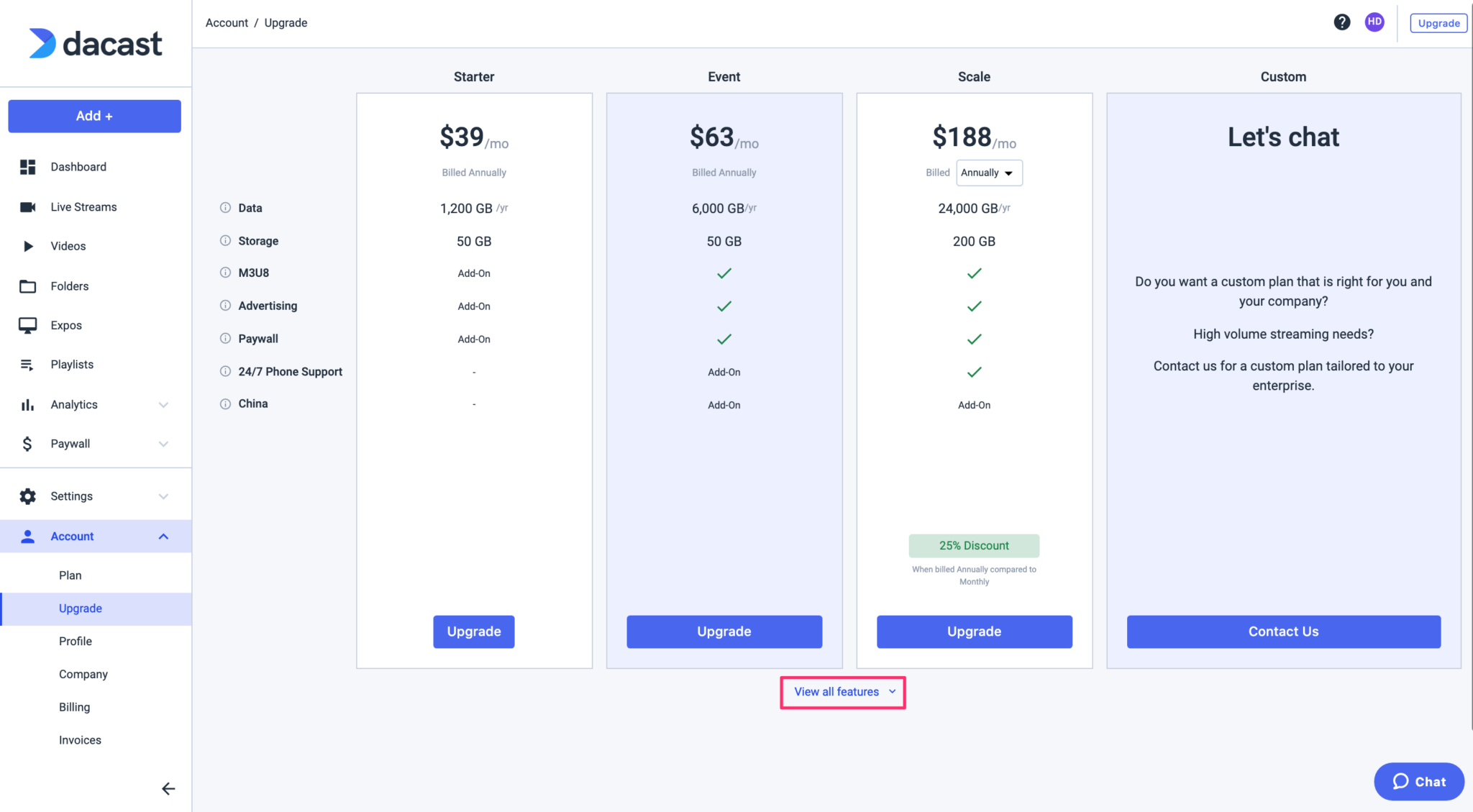Click the Settings gear icon
Screen dimensions: 1473x812
coord(27,496)
